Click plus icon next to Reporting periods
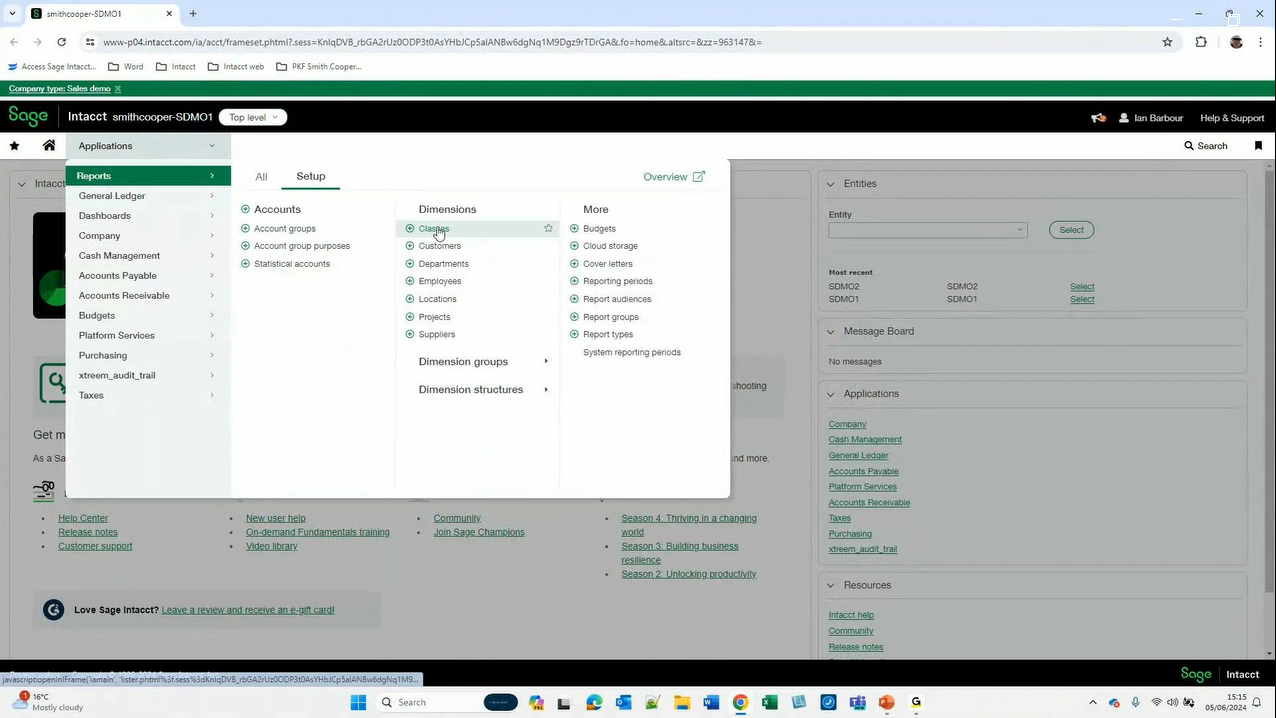The image size is (1276, 718). 574,281
